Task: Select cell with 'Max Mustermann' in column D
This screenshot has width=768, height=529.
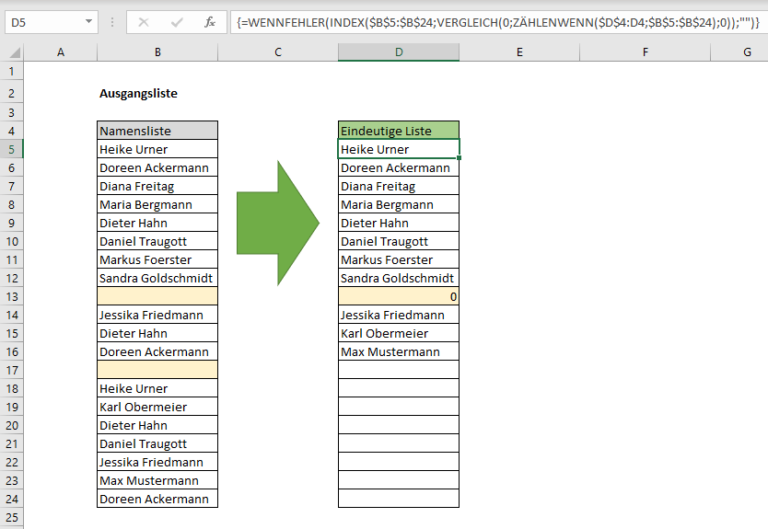Action: pyautogui.click(x=399, y=352)
